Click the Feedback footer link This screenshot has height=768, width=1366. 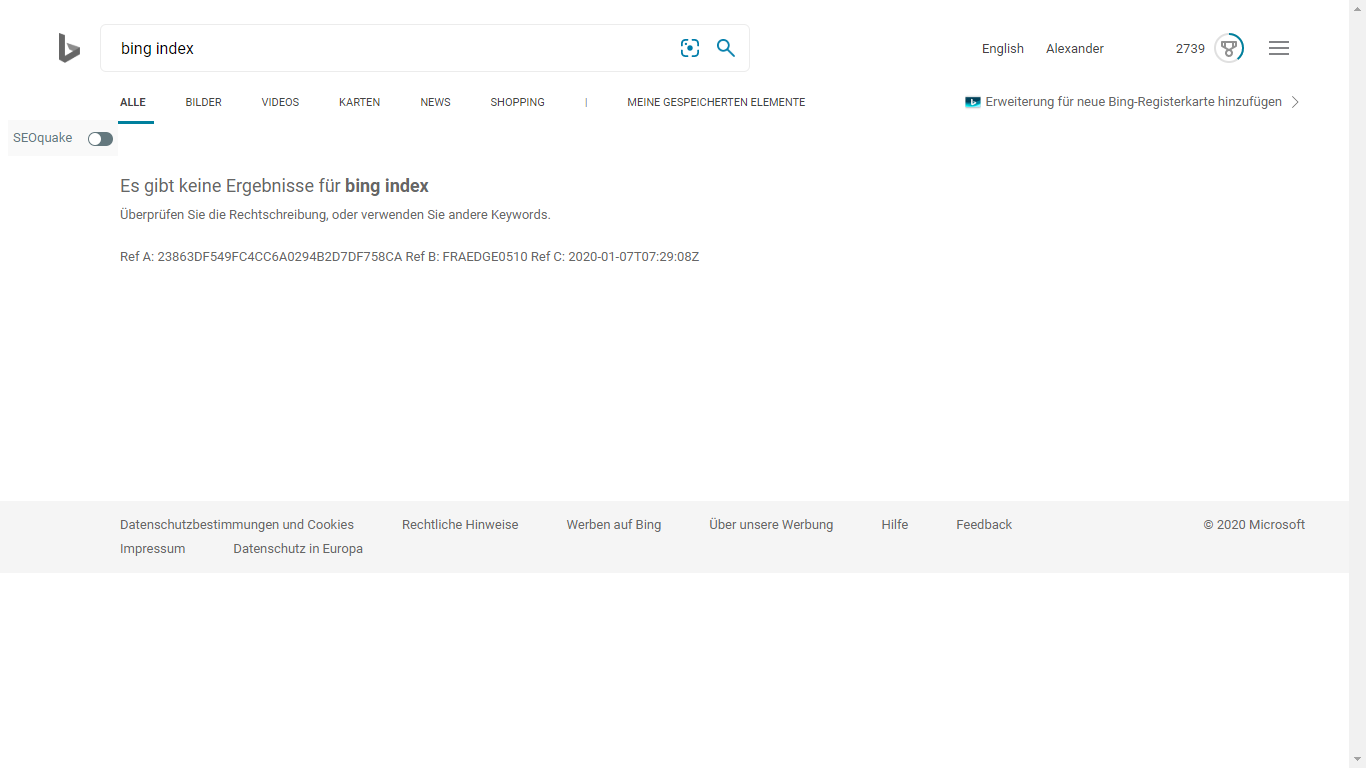984,525
